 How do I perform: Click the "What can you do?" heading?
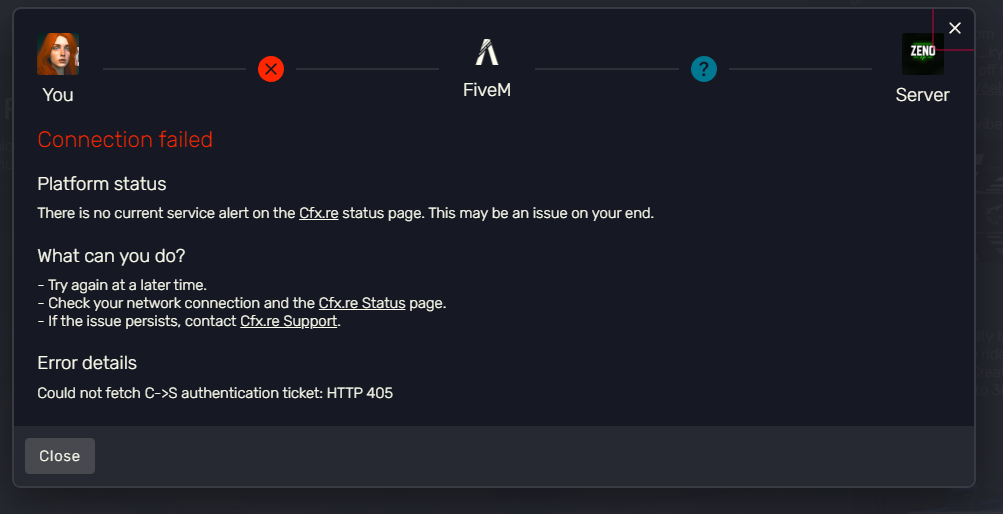(x=111, y=256)
